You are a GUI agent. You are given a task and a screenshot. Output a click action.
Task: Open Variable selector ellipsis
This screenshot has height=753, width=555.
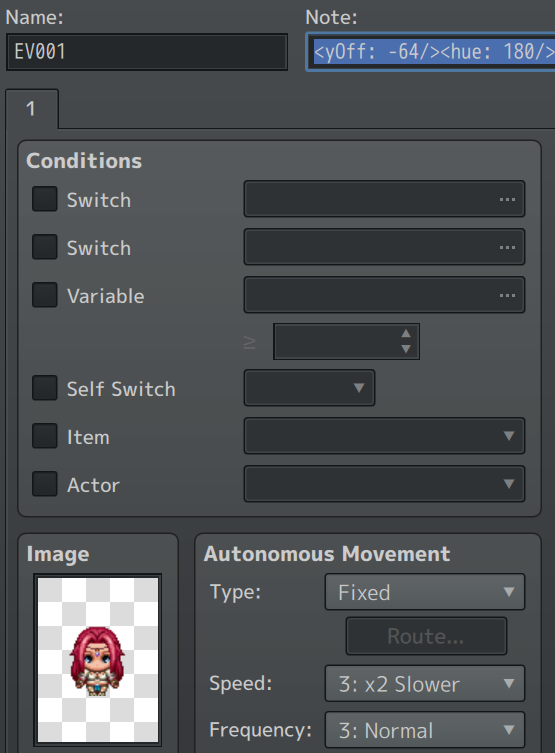pyautogui.click(x=507, y=295)
